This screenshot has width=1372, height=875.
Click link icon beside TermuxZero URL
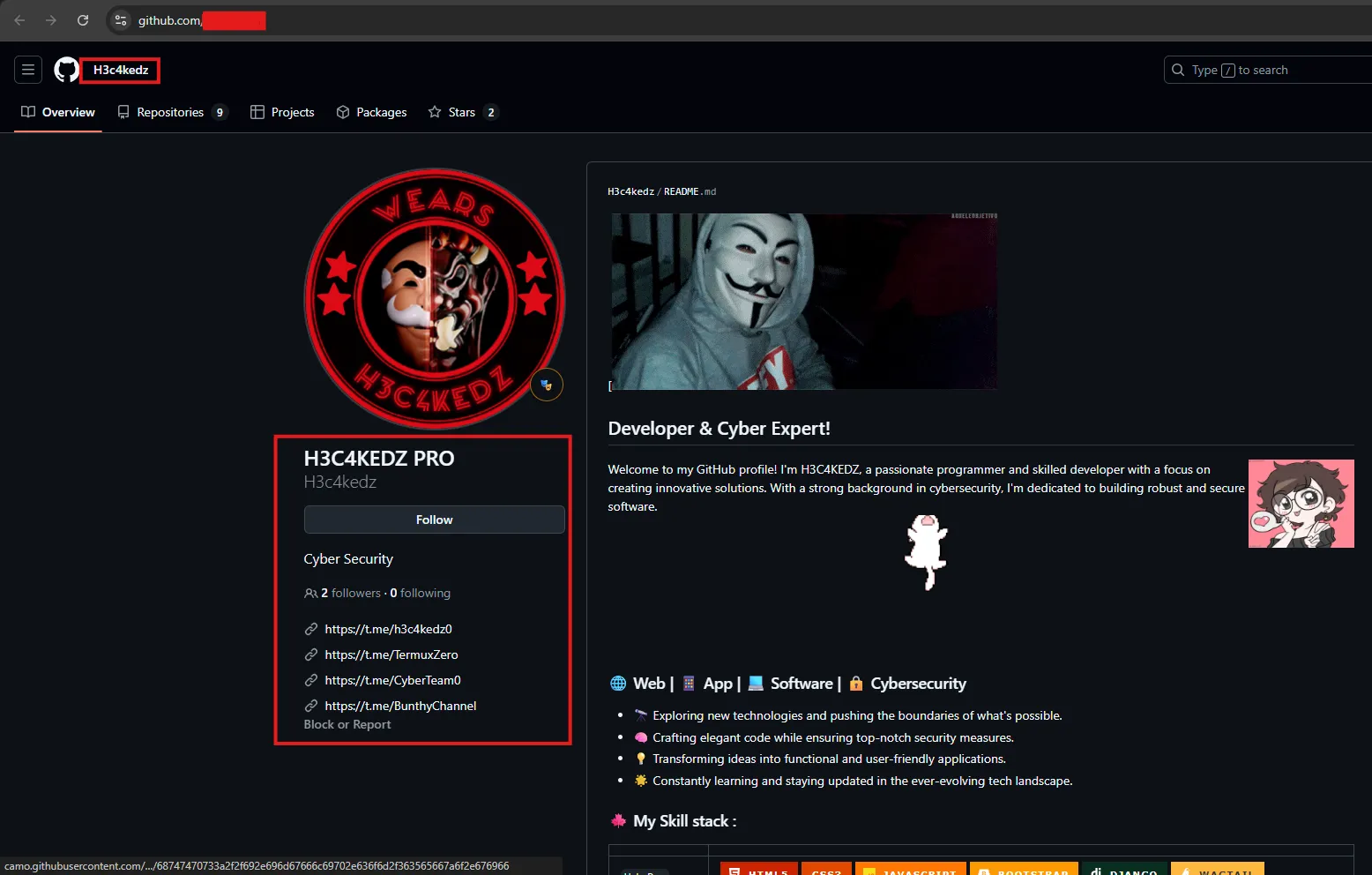(x=311, y=654)
